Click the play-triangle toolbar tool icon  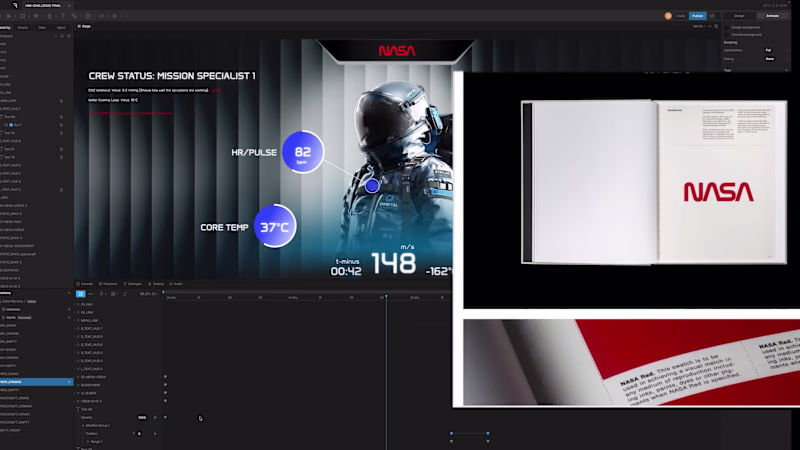tap(115, 16)
